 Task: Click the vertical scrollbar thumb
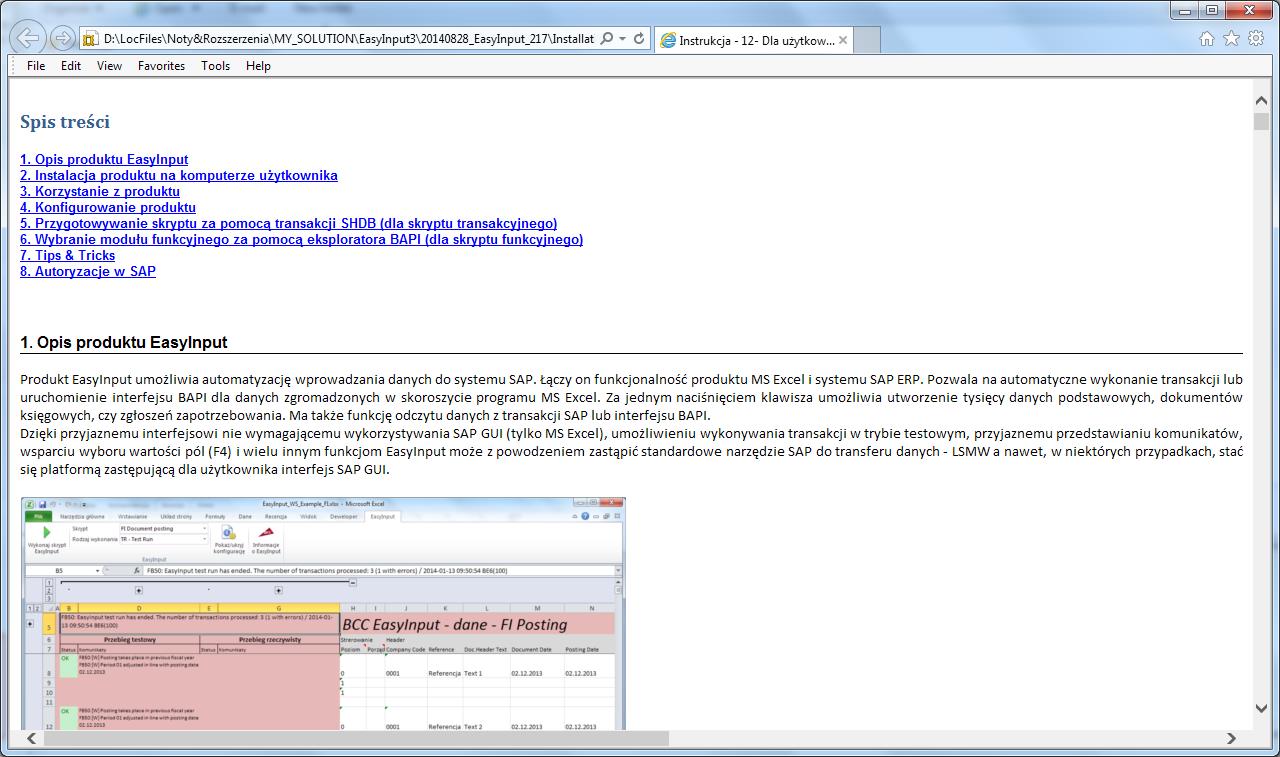[1261, 122]
